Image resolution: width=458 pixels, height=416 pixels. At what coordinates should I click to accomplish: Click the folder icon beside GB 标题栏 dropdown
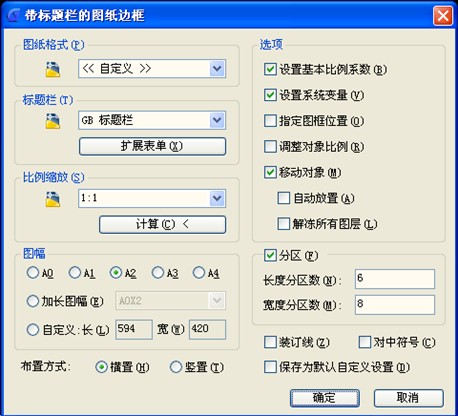53,121
